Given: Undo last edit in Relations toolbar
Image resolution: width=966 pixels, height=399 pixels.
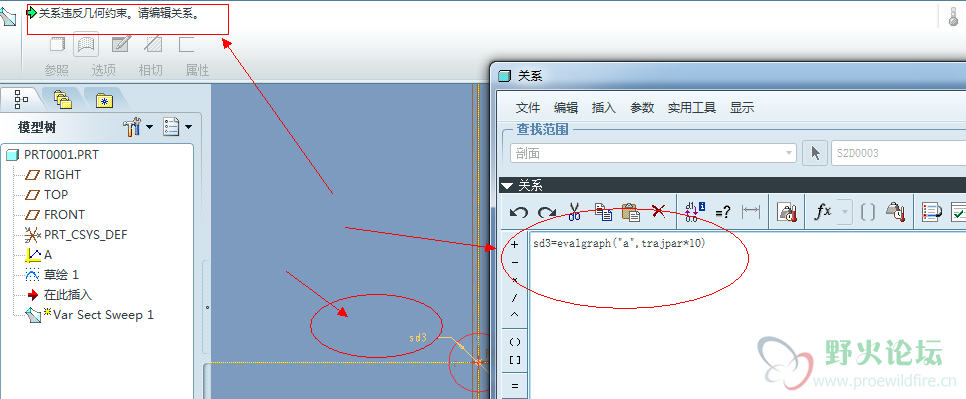Looking at the screenshot, I should (519, 213).
